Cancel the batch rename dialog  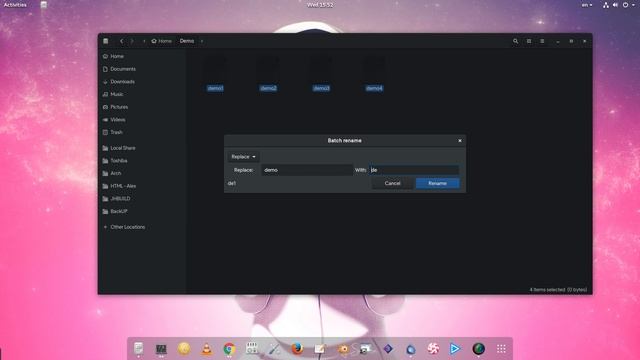[392, 183]
